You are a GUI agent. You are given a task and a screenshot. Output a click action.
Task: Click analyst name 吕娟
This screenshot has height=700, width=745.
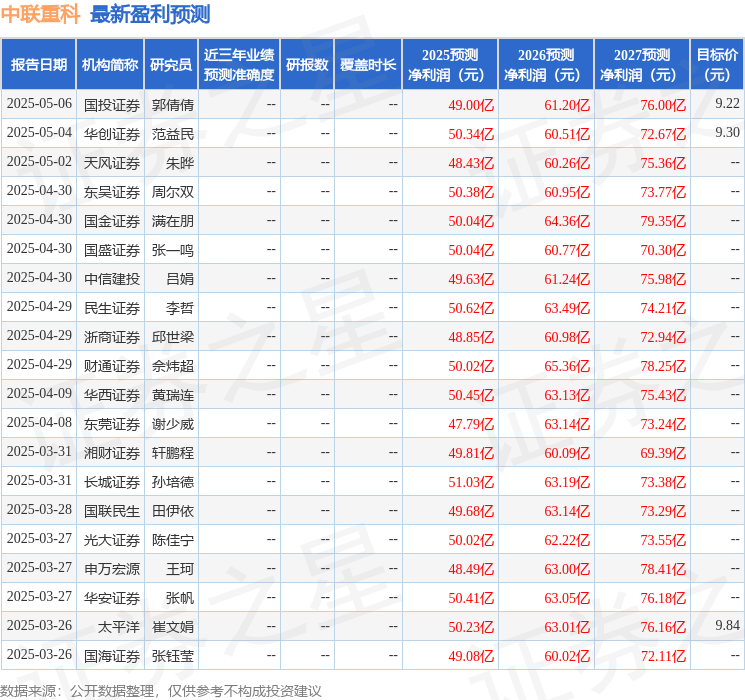point(180,279)
